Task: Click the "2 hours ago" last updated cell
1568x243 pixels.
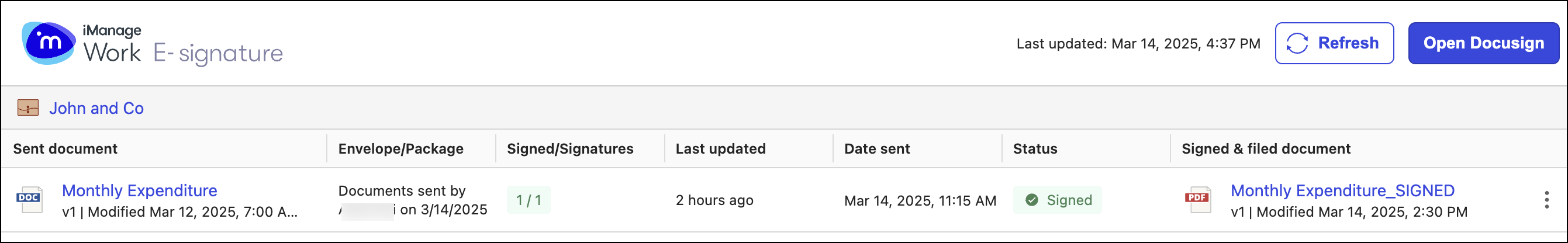Action: [714, 200]
